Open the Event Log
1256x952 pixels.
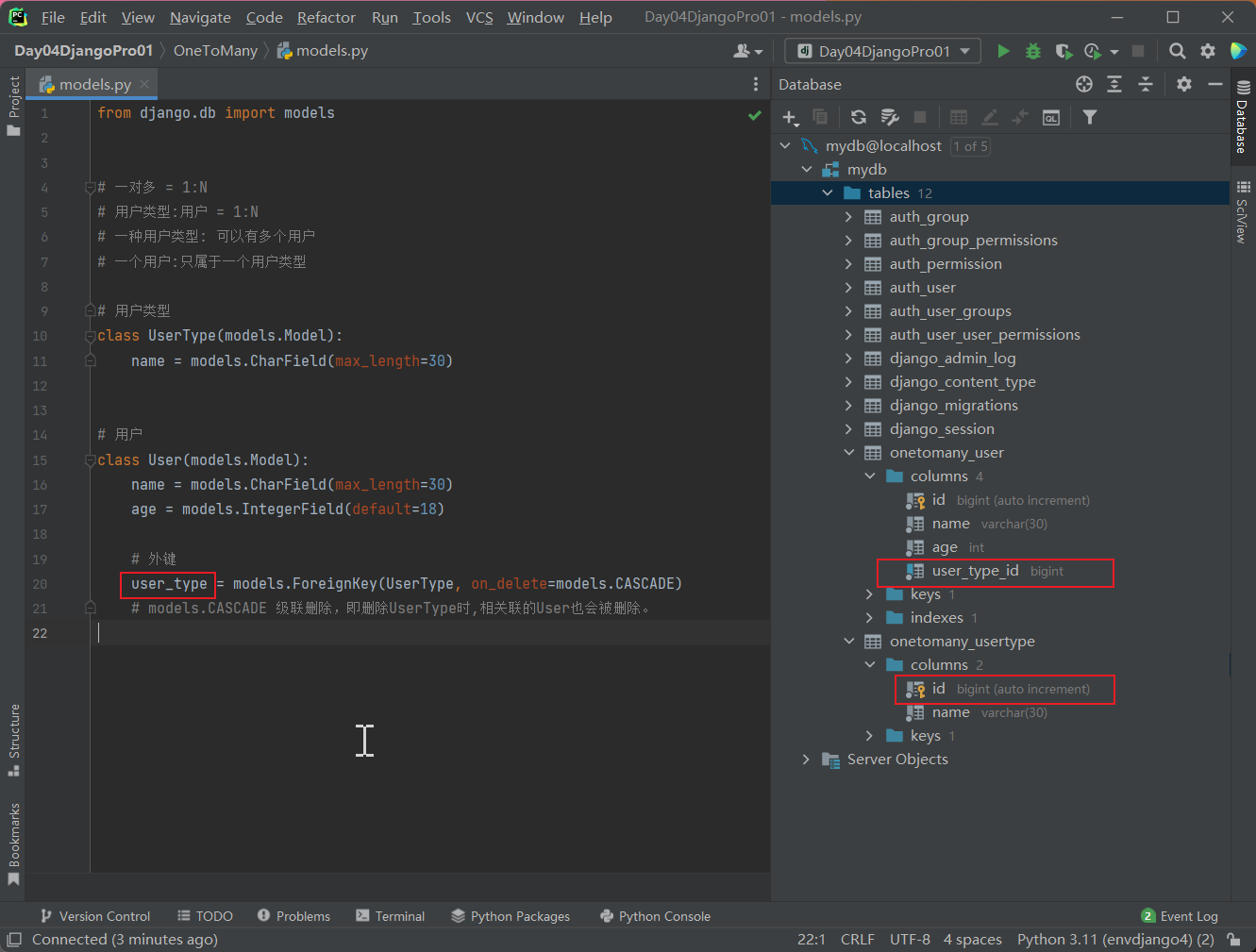(1180, 915)
